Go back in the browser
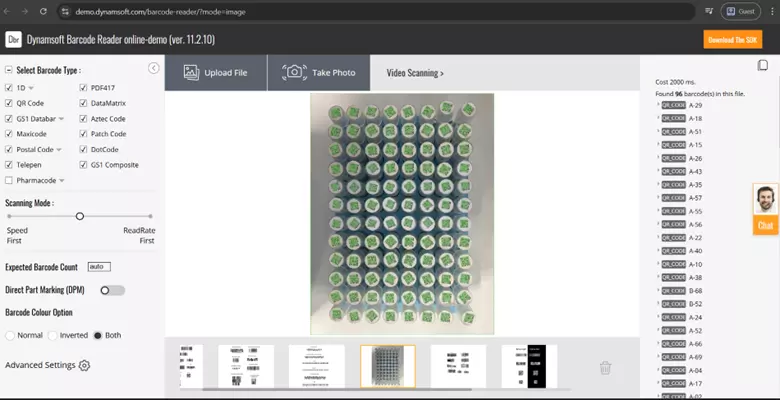 [x=7, y=11]
